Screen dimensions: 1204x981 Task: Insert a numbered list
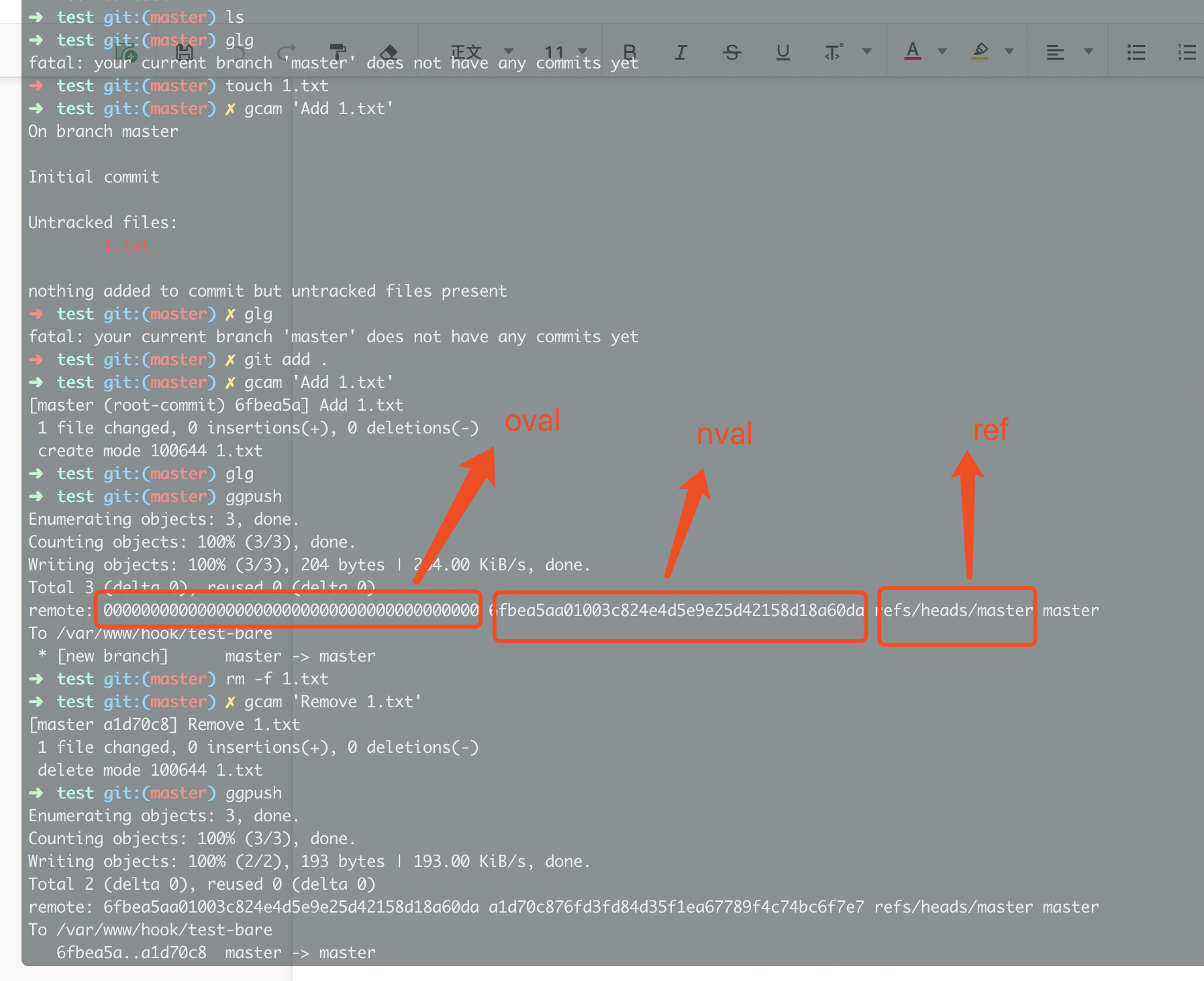click(1187, 52)
